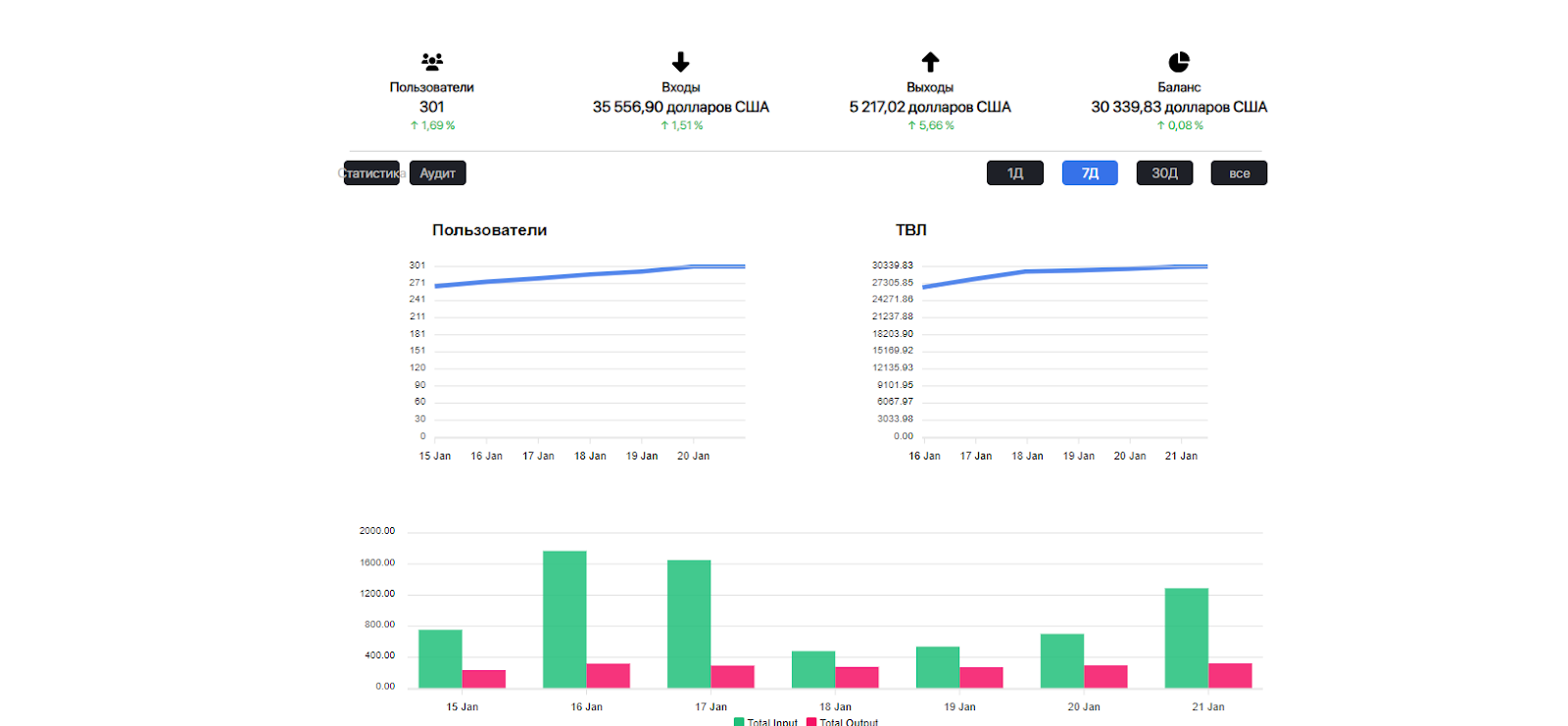Viewport: 1568px width, 726px height.
Task: Click the users count value 301
Action: click(431, 107)
